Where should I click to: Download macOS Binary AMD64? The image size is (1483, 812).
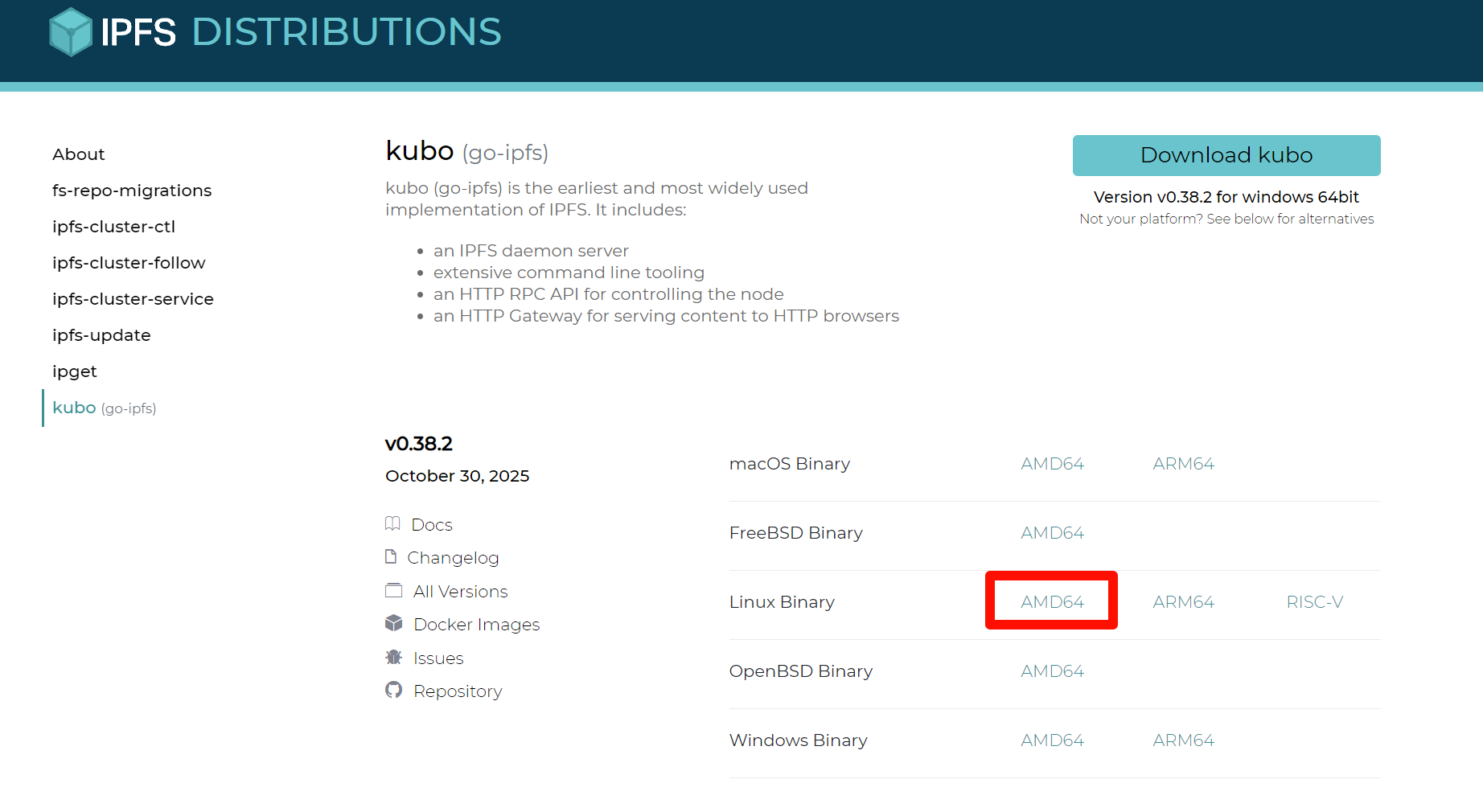1052,464
